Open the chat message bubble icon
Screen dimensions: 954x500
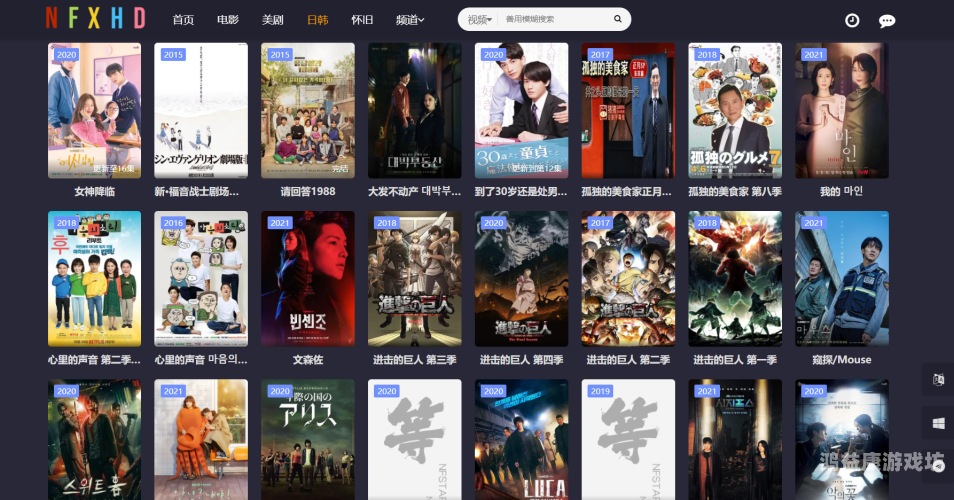click(886, 20)
